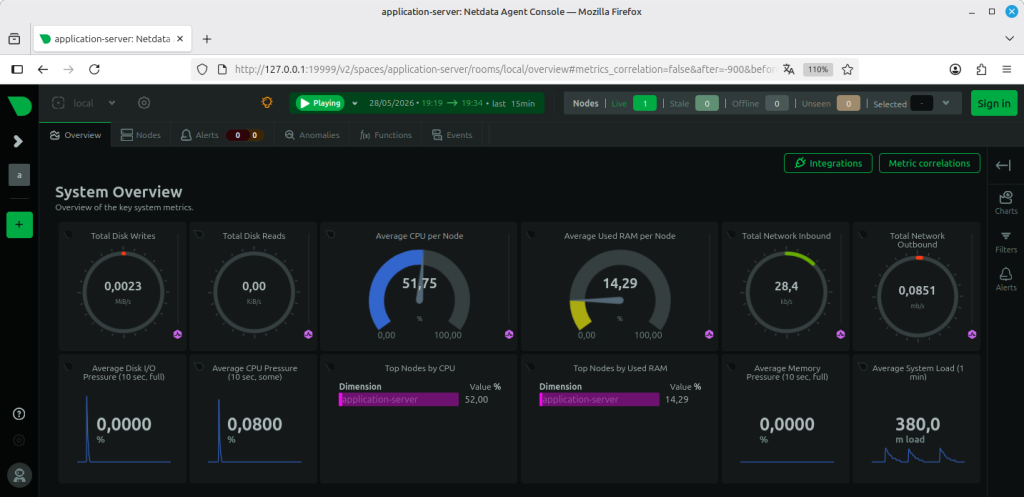Open the help question mark icon

[19, 413]
